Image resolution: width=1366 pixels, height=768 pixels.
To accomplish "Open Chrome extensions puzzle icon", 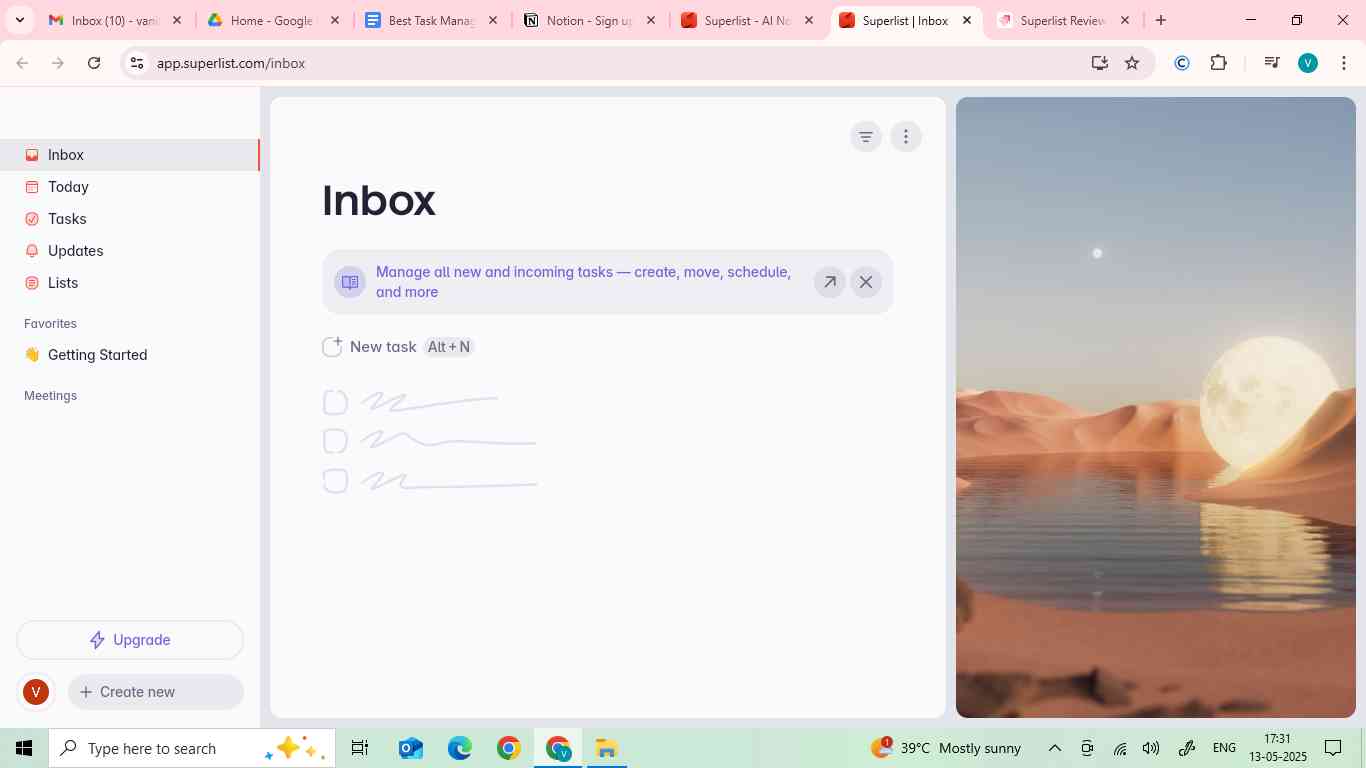I will pyautogui.click(x=1218, y=63).
